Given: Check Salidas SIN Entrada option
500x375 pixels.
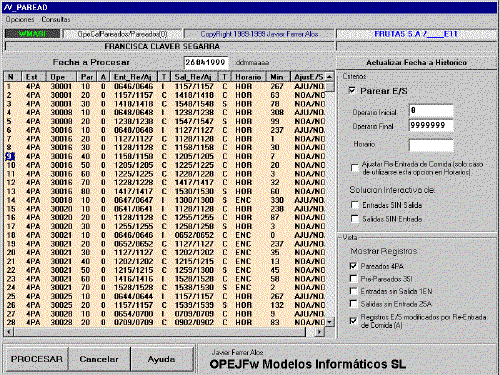Looking at the screenshot, I should click(x=355, y=219).
